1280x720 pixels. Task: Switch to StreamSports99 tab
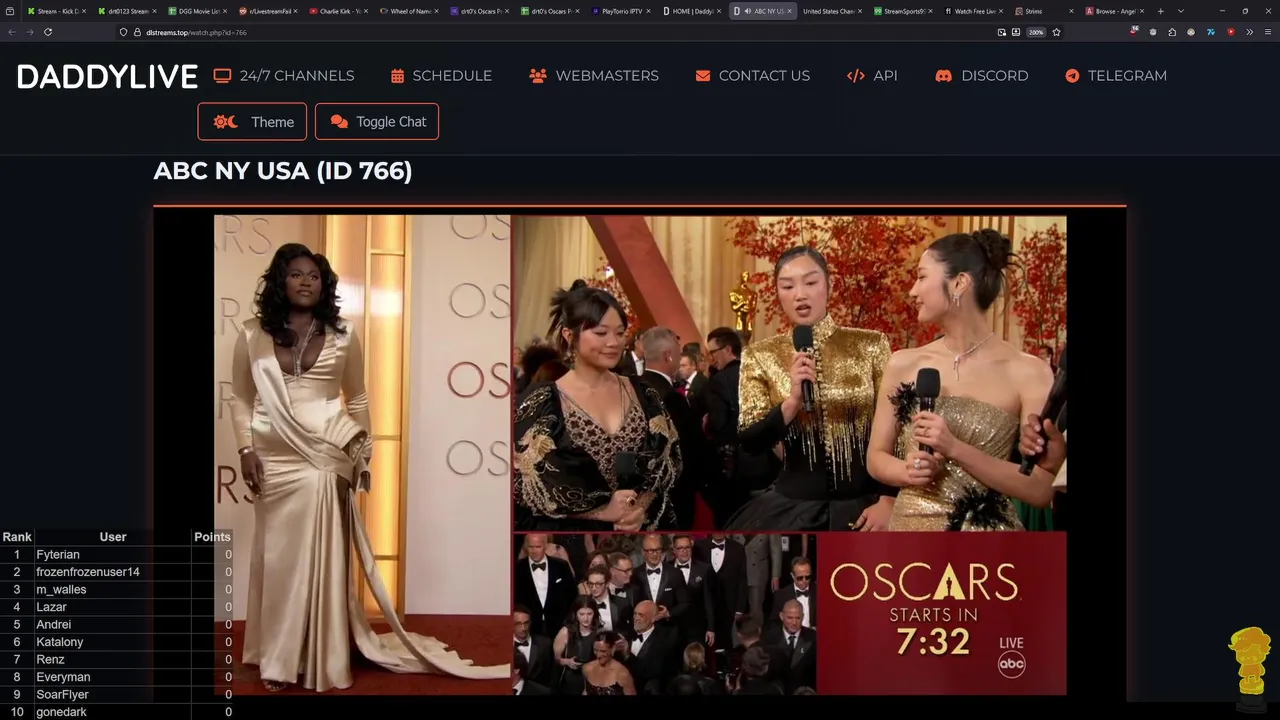point(905,11)
